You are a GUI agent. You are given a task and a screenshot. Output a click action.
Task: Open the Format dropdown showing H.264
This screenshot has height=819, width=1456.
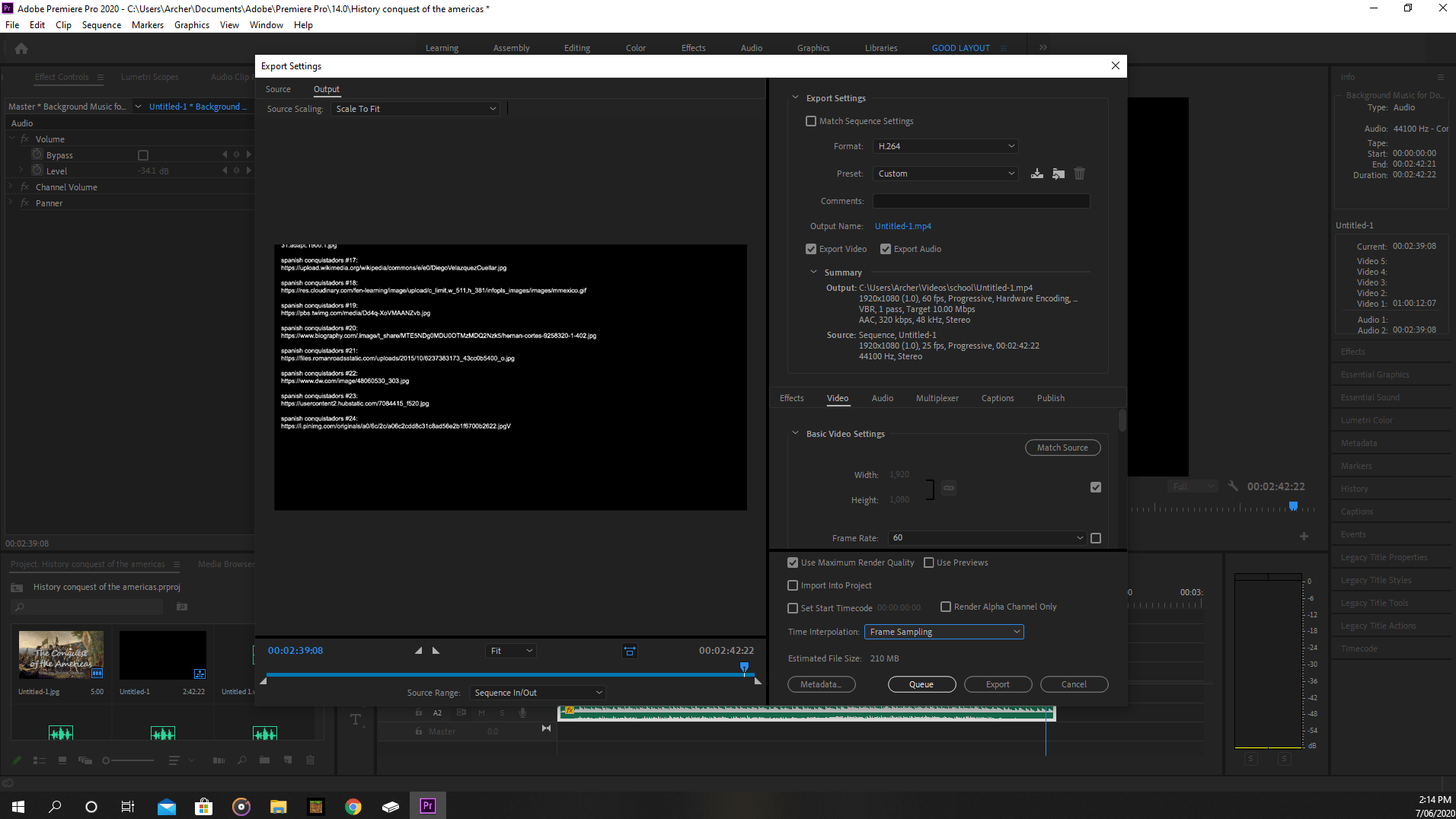click(944, 145)
